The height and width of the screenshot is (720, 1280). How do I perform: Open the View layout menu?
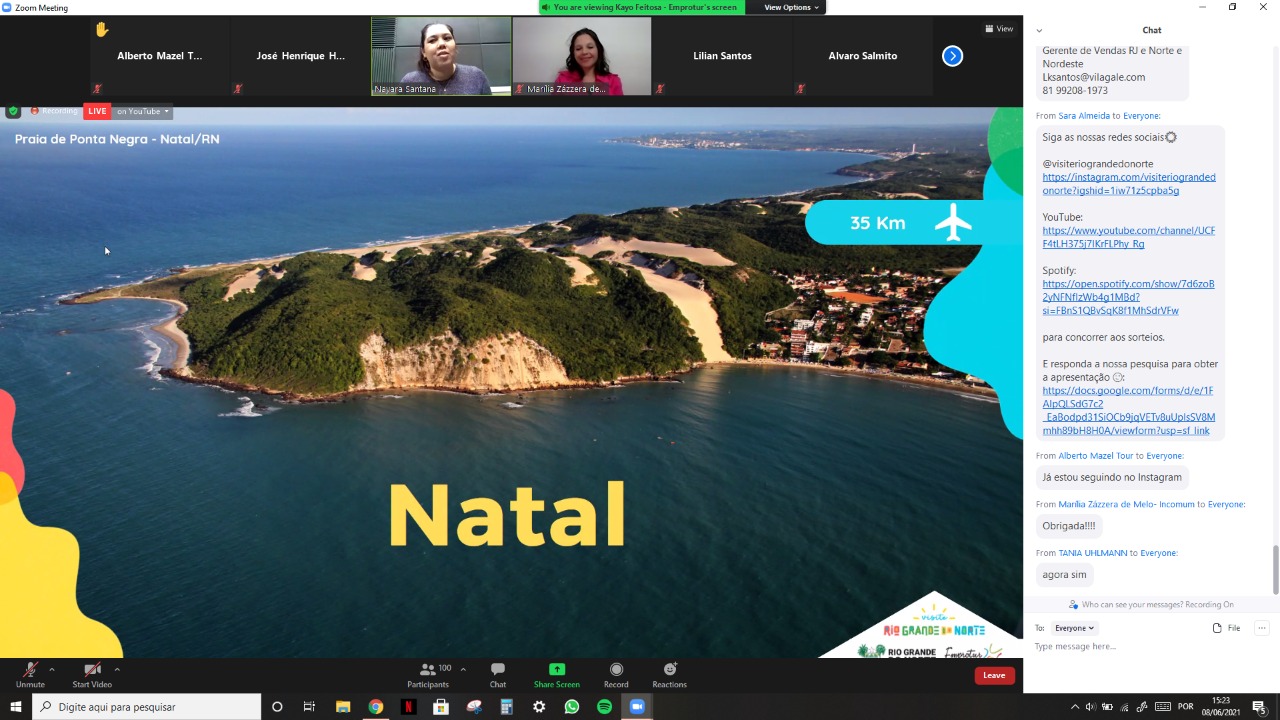[x=999, y=29]
